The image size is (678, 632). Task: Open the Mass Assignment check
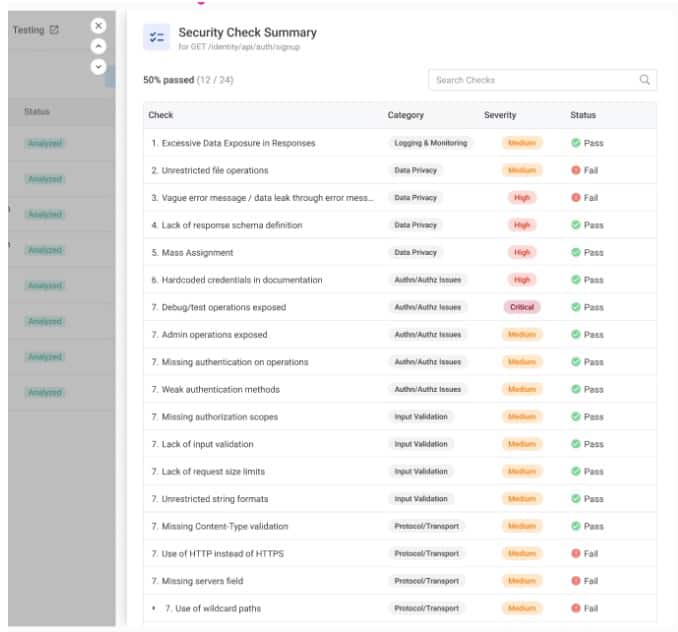click(192, 253)
